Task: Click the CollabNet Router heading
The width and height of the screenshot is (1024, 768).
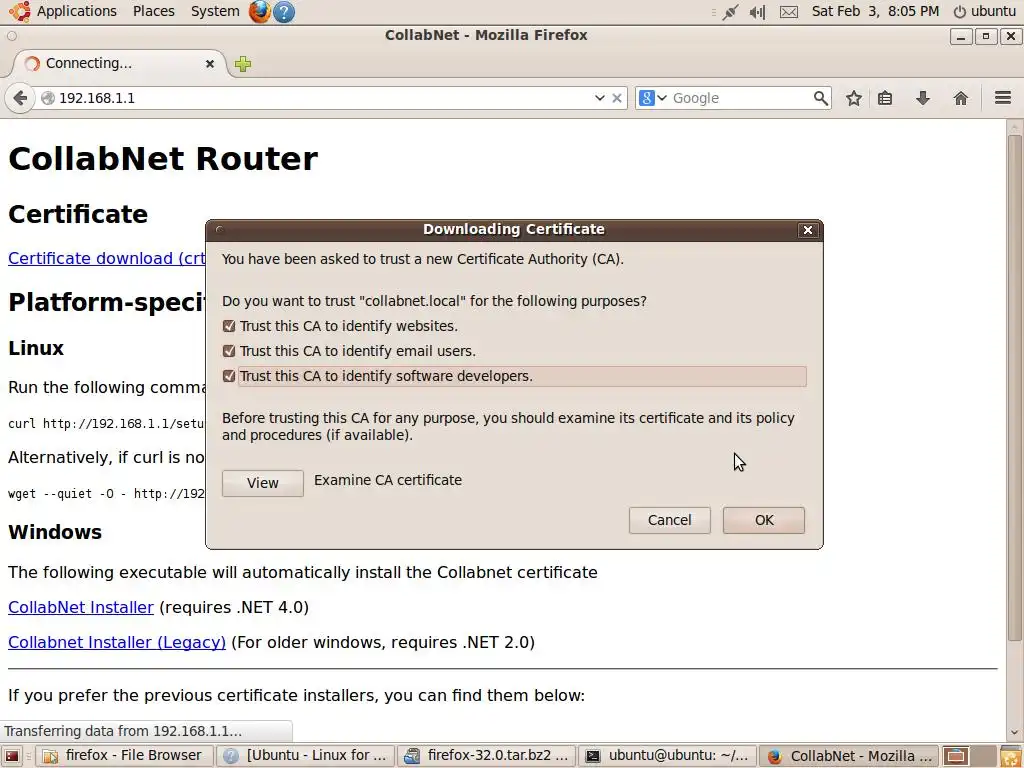Action: [163, 159]
